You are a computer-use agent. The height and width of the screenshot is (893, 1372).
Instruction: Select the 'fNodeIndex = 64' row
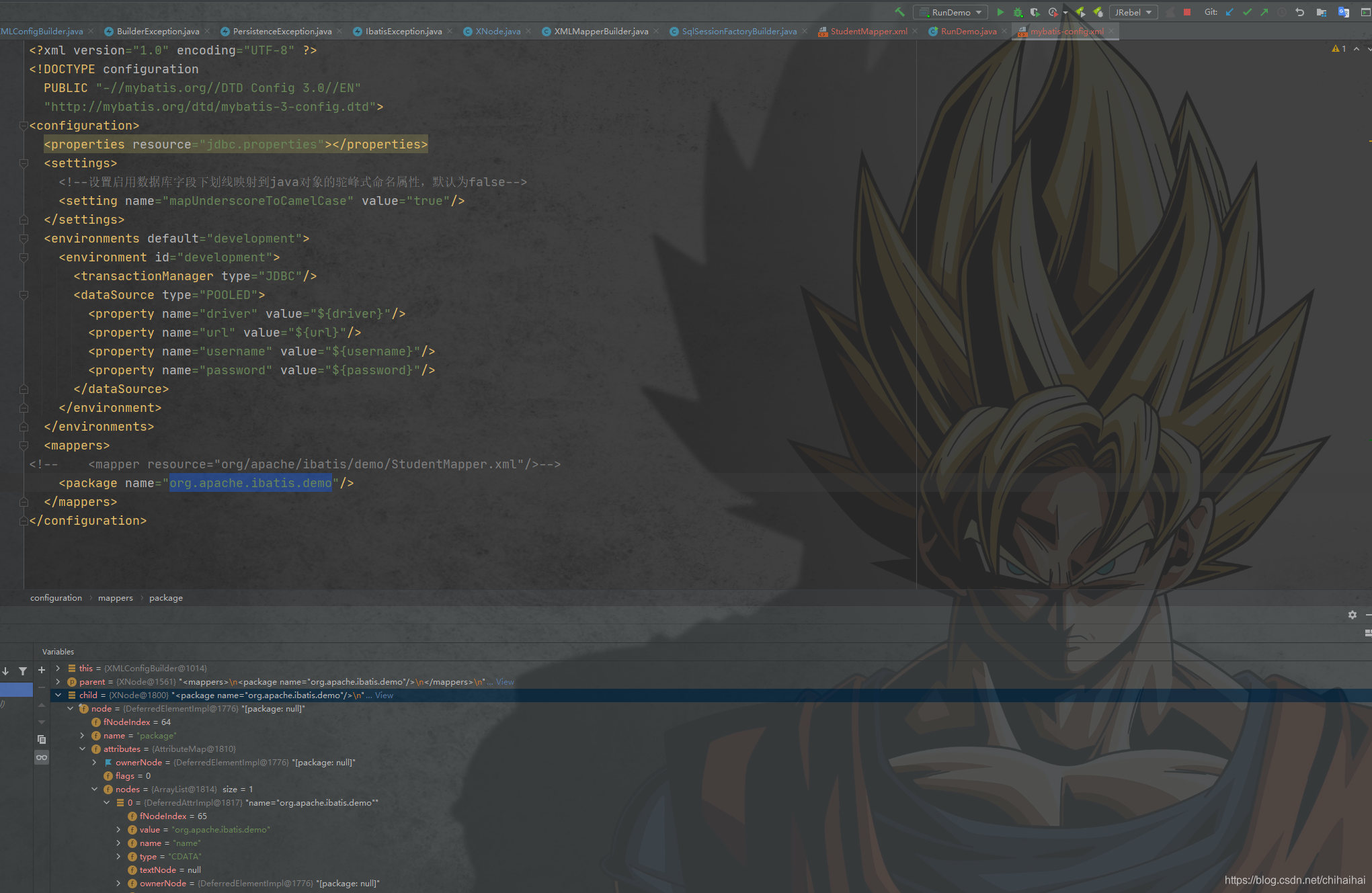(131, 722)
